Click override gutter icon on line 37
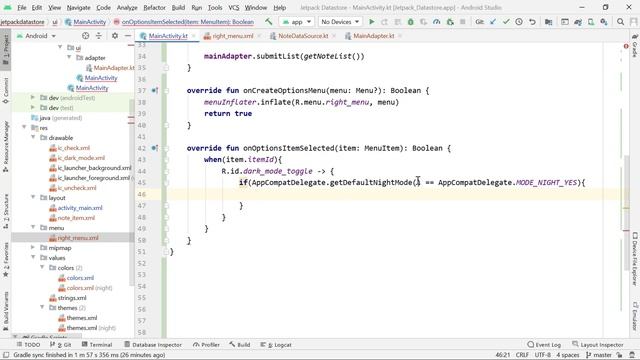640x360 pixels. pyautogui.click(x=155, y=91)
